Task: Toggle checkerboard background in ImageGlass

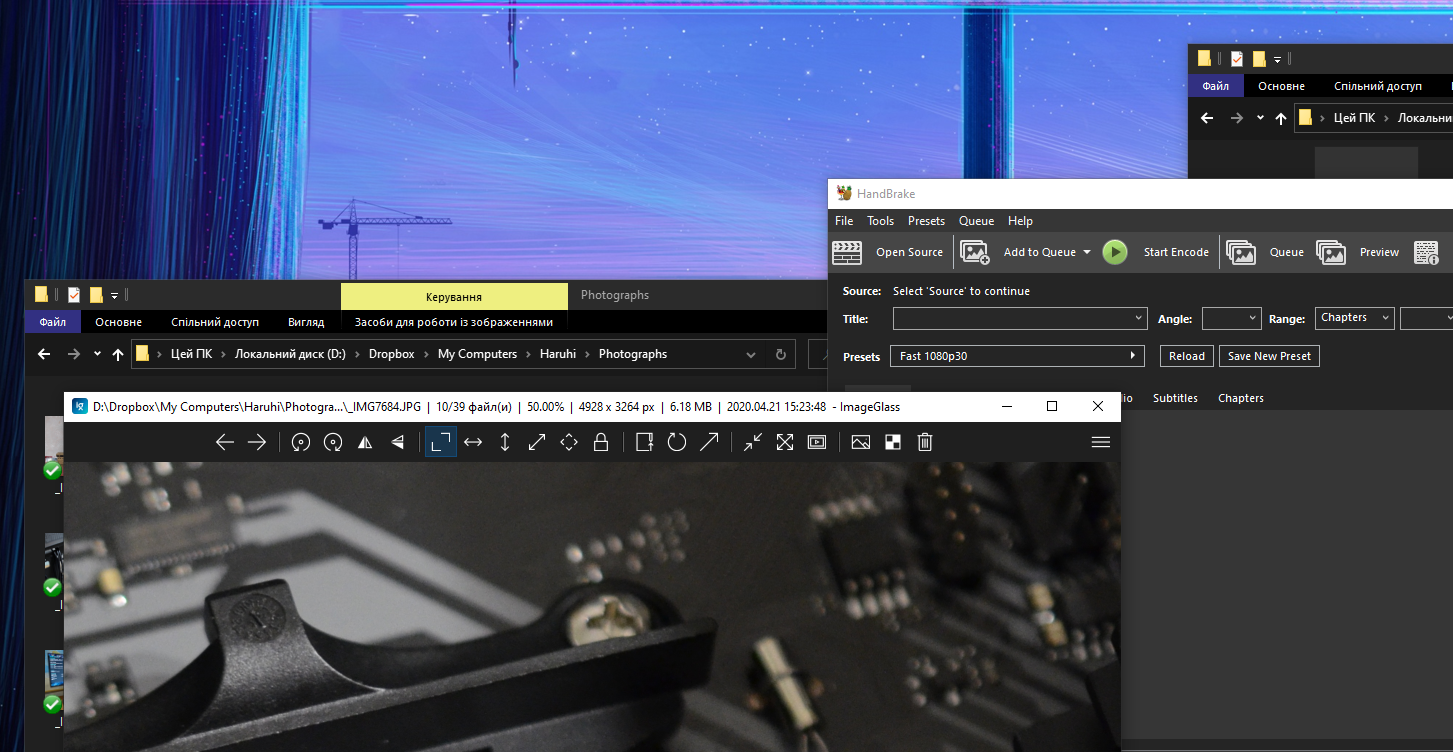Action: (893, 442)
